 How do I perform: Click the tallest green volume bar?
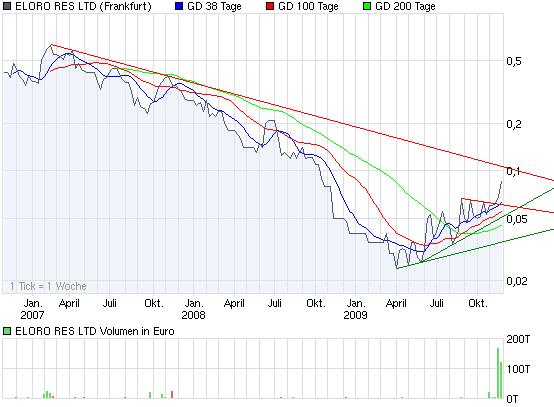click(x=498, y=373)
